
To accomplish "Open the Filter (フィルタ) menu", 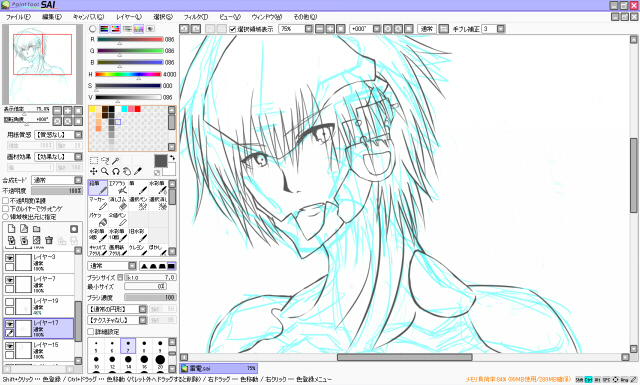I will 196,17.
